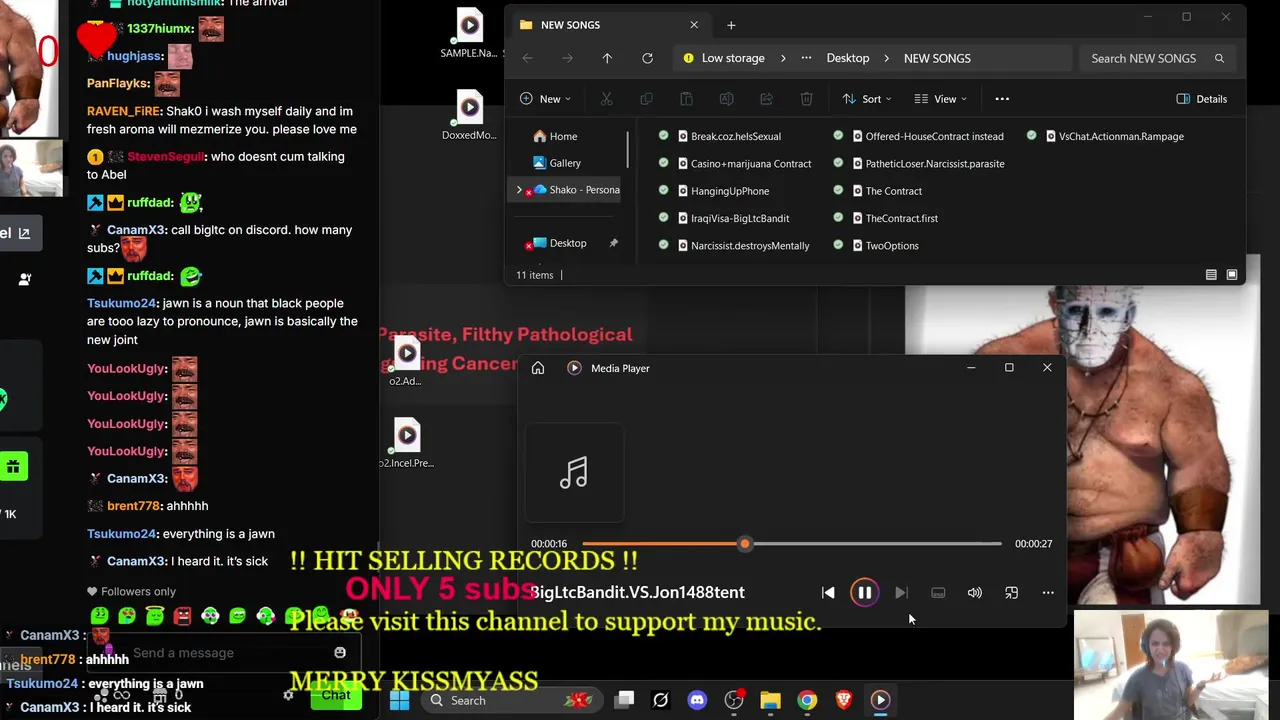1280x720 pixels.
Task: Toggle the Details pane in File Explorer
Action: [x=1202, y=99]
